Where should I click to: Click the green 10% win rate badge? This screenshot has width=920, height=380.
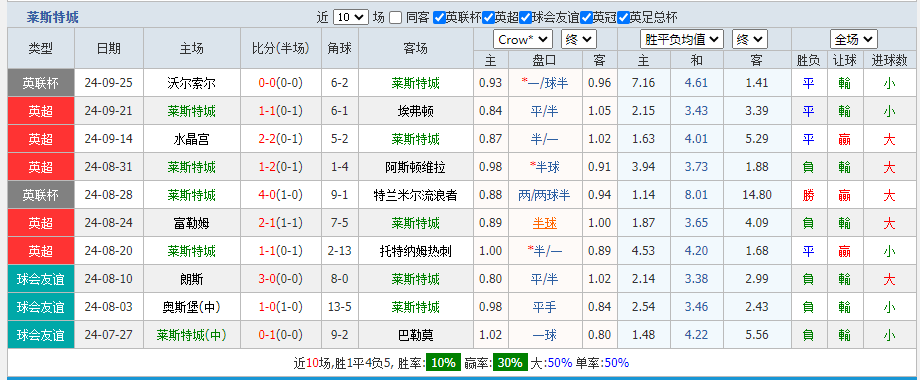click(x=443, y=363)
